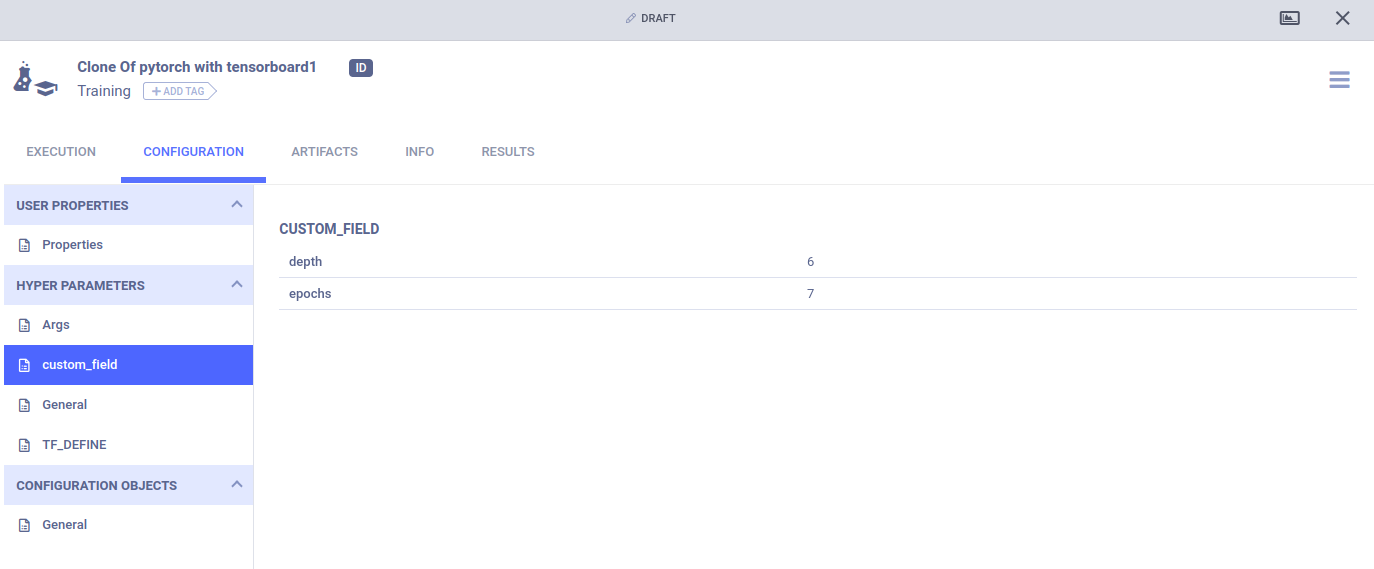Open the hamburger menu icon

coord(1339,80)
